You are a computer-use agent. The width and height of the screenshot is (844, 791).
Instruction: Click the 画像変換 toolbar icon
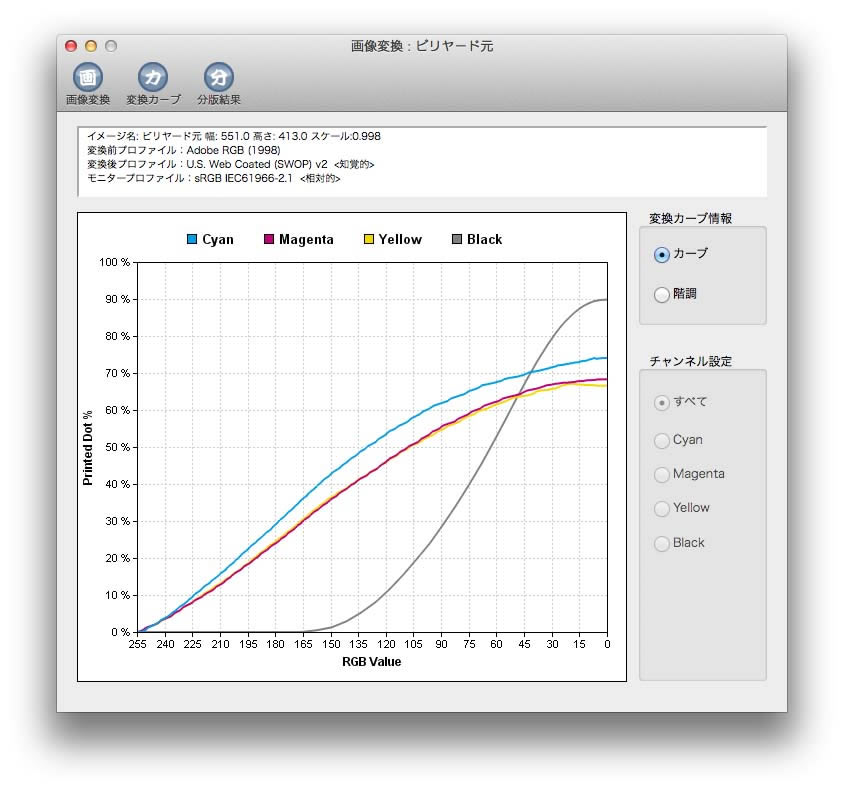[88, 77]
